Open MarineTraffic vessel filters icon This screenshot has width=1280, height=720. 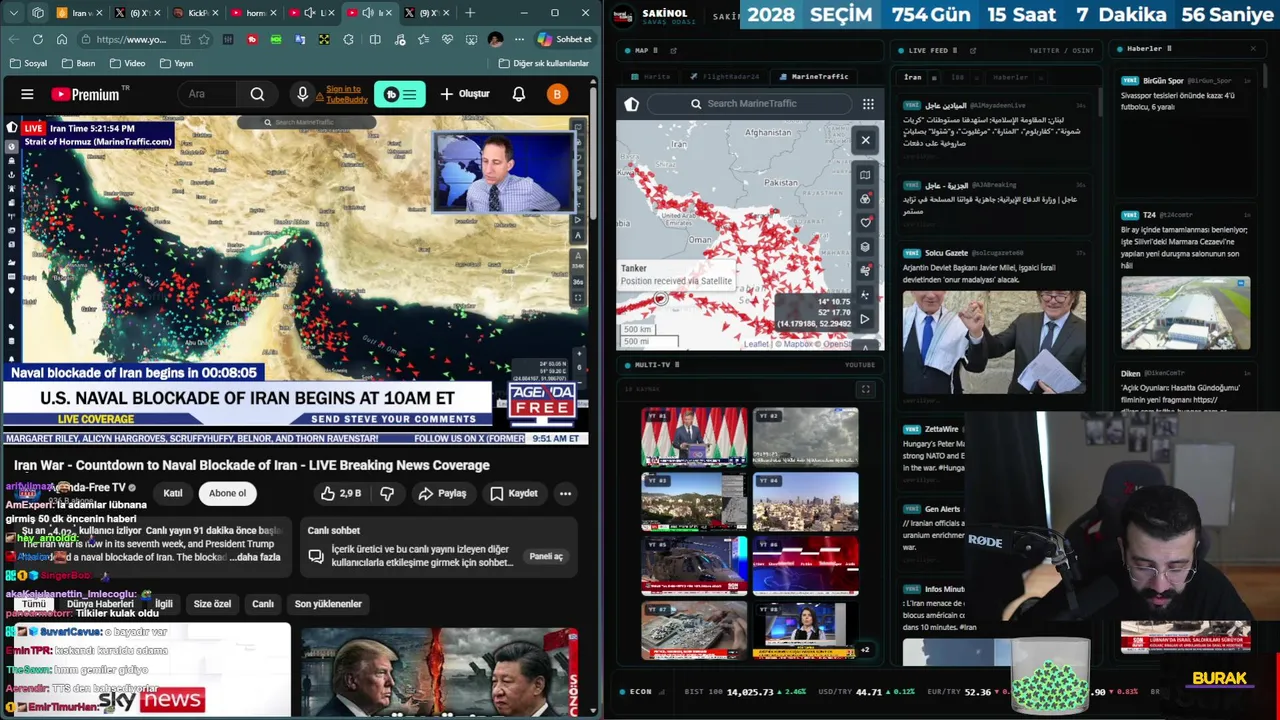(x=865, y=199)
